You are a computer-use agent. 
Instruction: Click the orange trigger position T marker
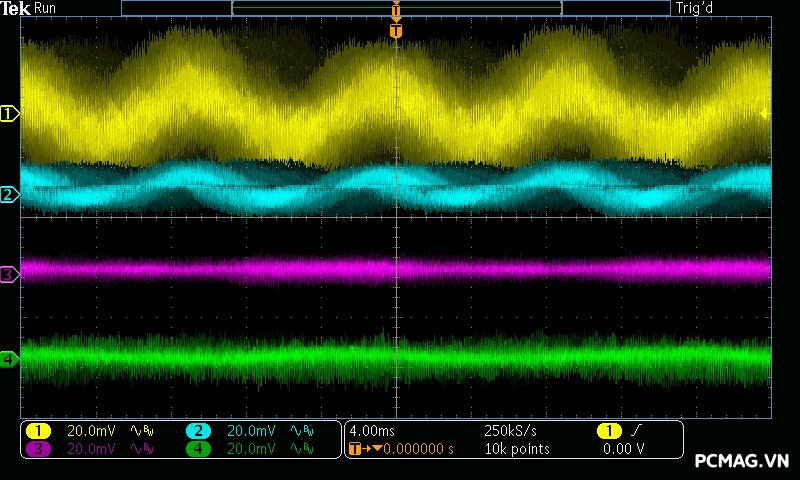pyautogui.click(x=396, y=31)
